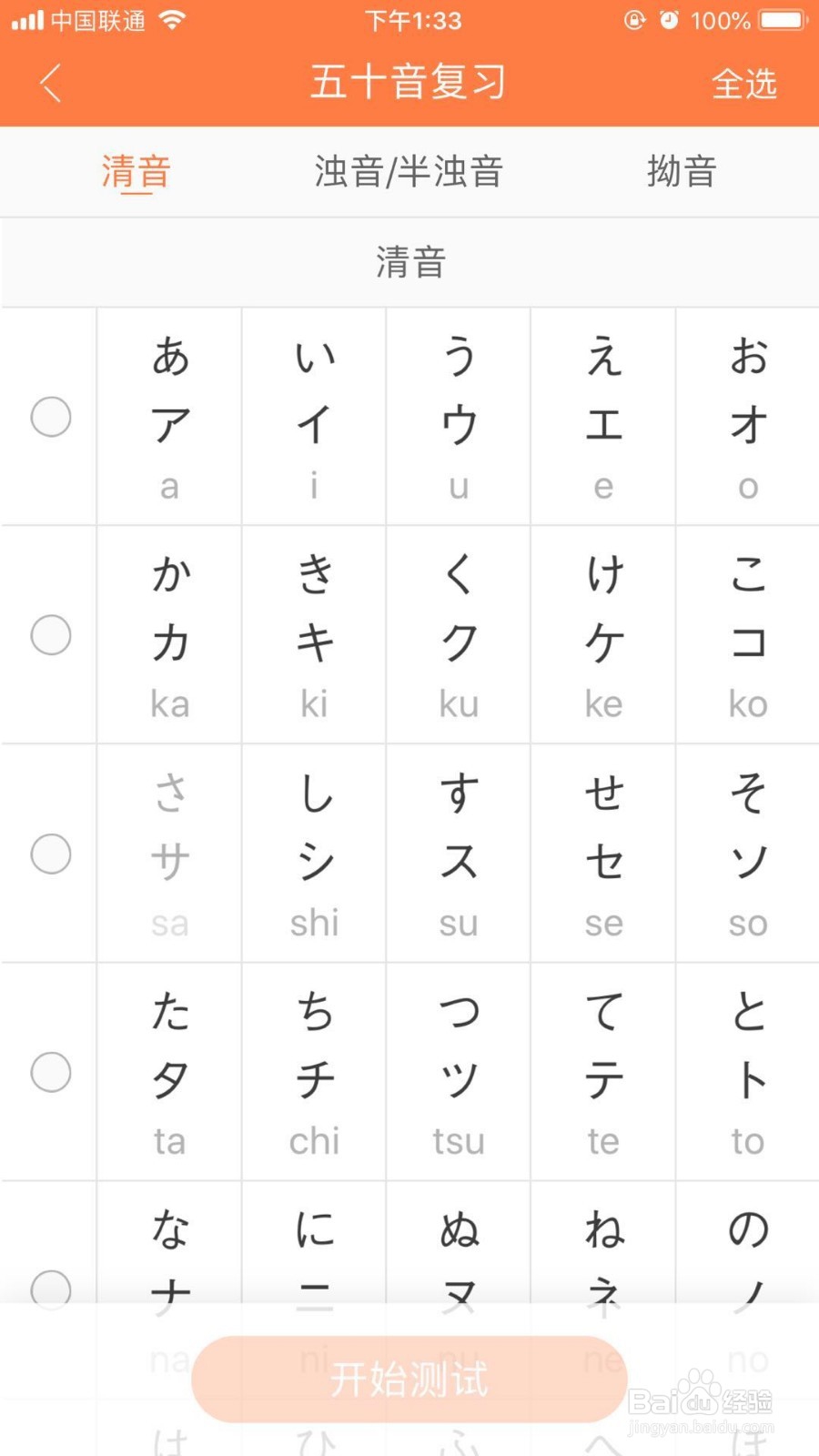The height and width of the screenshot is (1456, 819).
Task: Tap the し シ shi kana cell
Action: click(x=314, y=854)
